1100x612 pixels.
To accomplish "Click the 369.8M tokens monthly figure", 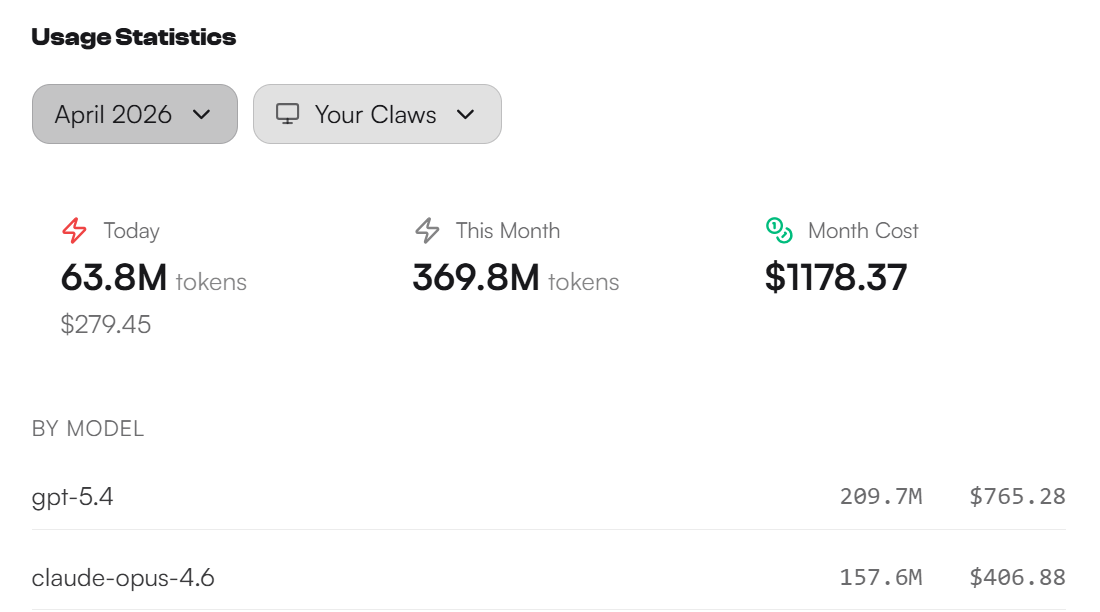I will pos(476,278).
